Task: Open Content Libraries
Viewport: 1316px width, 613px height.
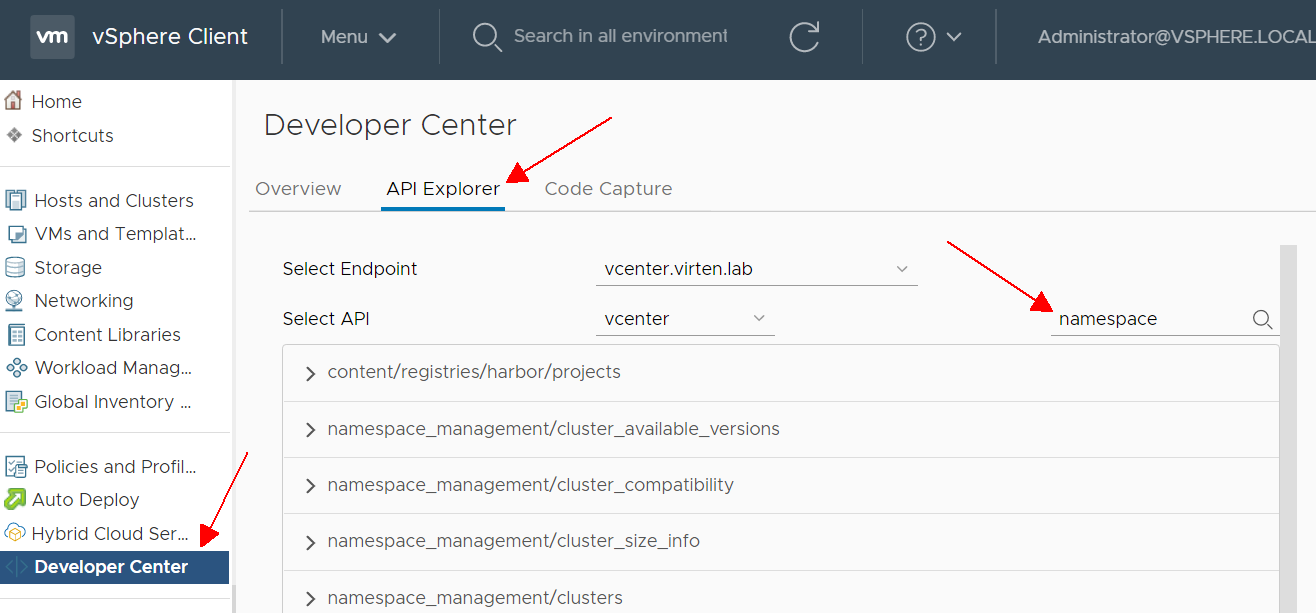Action: (x=108, y=335)
